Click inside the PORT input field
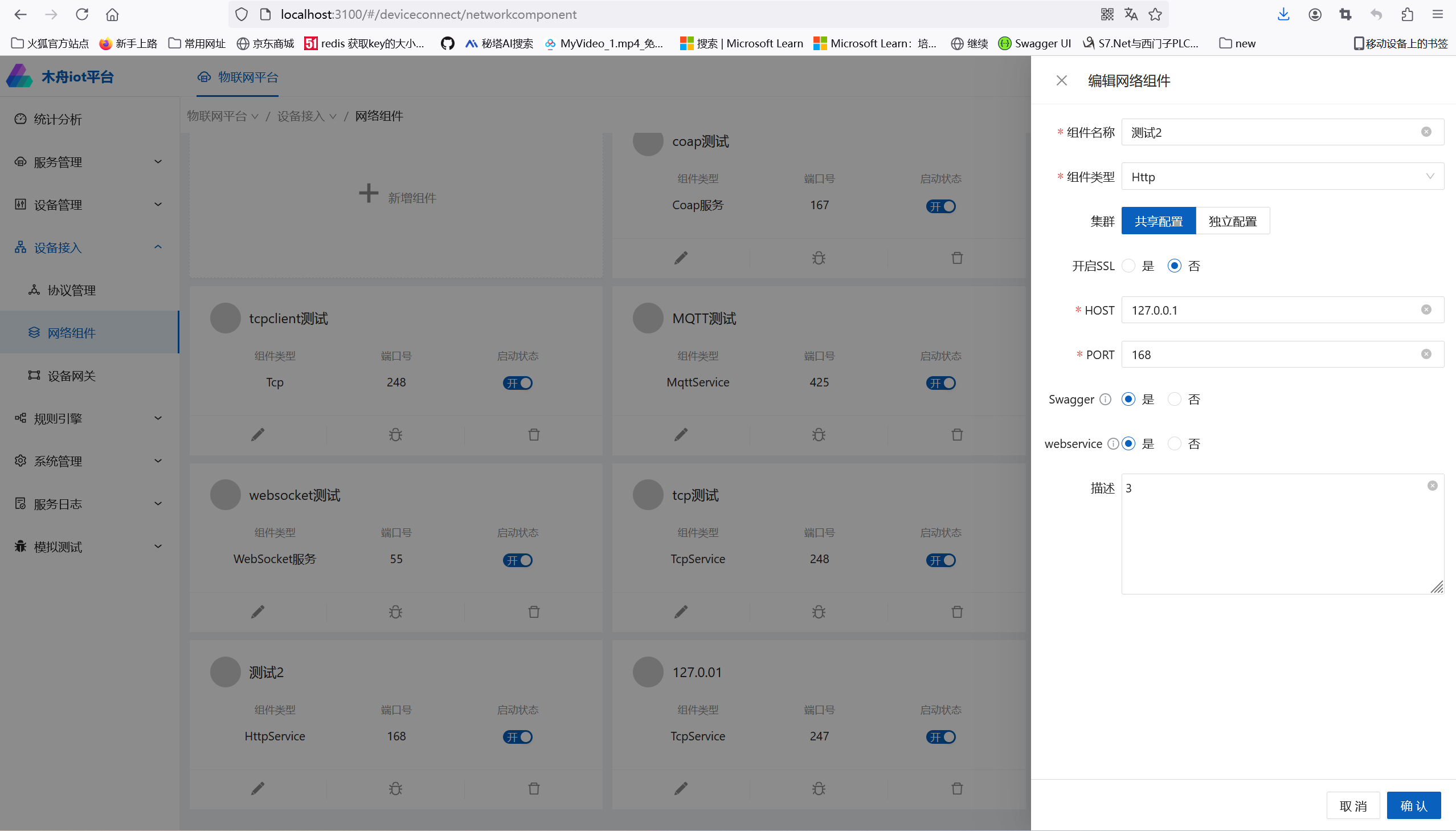Viewport: 1456px width, 831px height. 1282,355
